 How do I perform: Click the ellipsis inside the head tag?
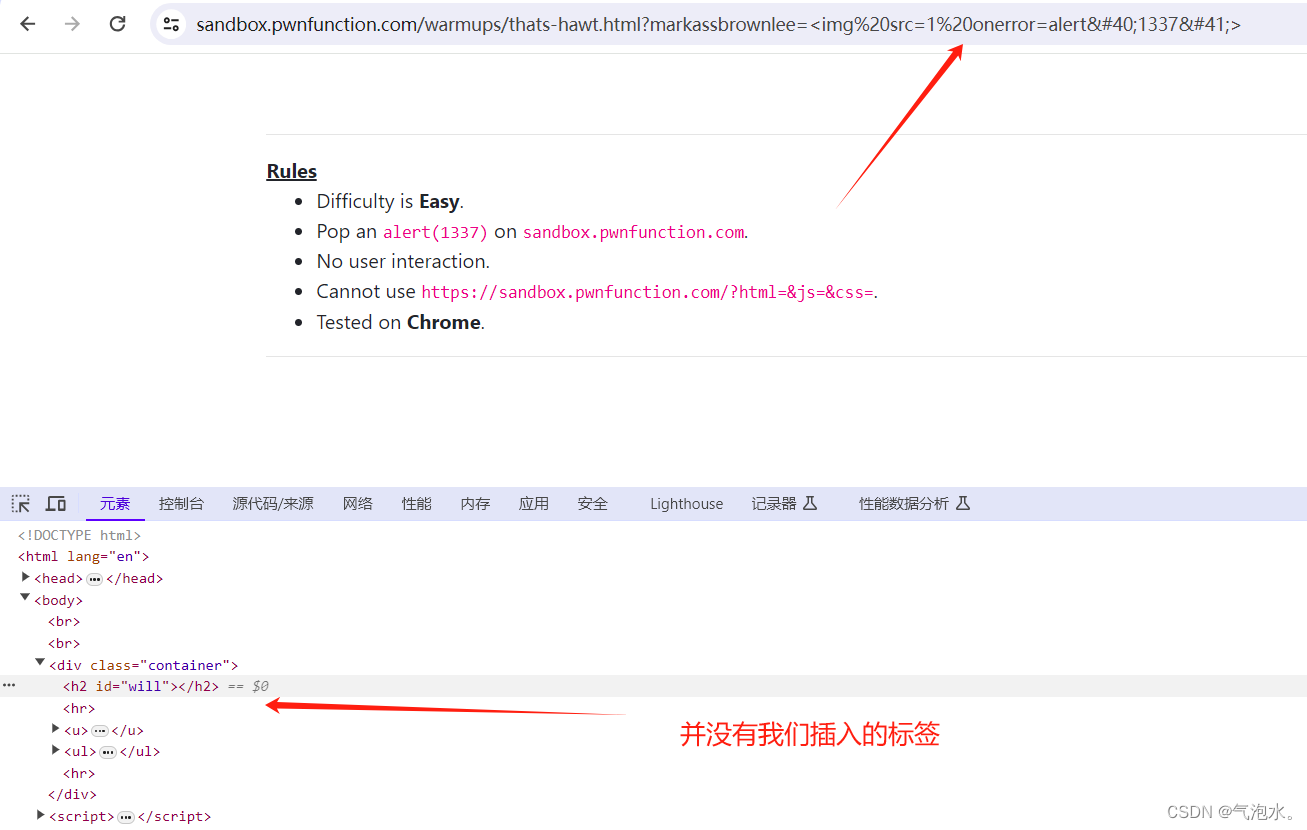coord(95,579)
